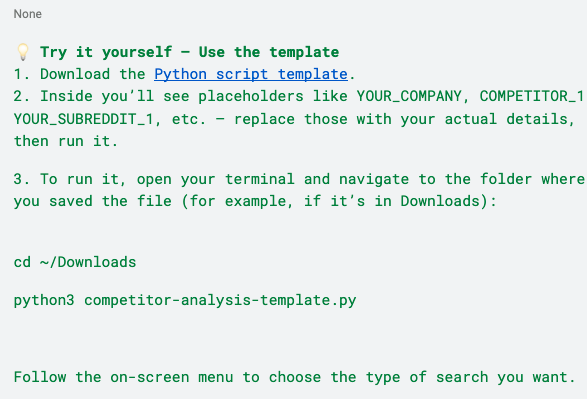The width and height of the screenshot is (587, 399).
Task: Click the YOUR_SUBREDDIT_1 placeholder text
Action: tap(83, 119)
